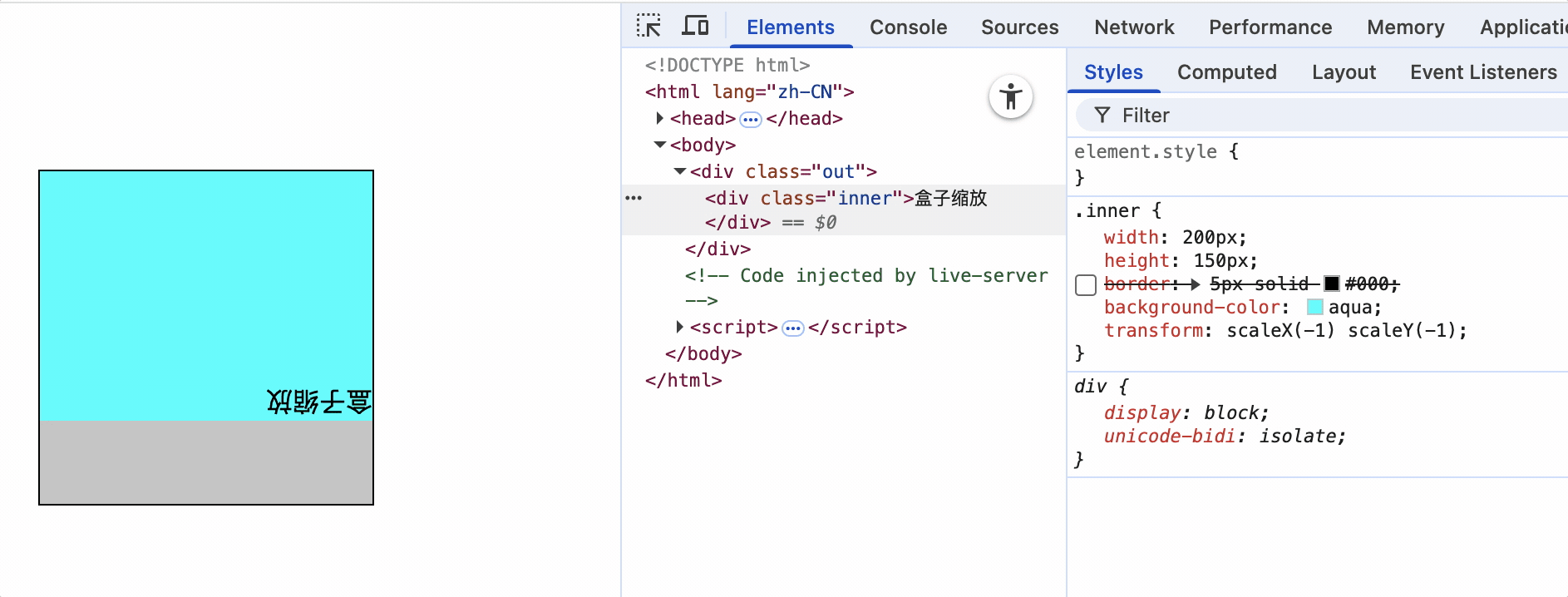Image resolution: width=1568 pixels, height=597 pixels.
Task: Toggle the device toolbar icon
Action: click(x=695, y=26)
